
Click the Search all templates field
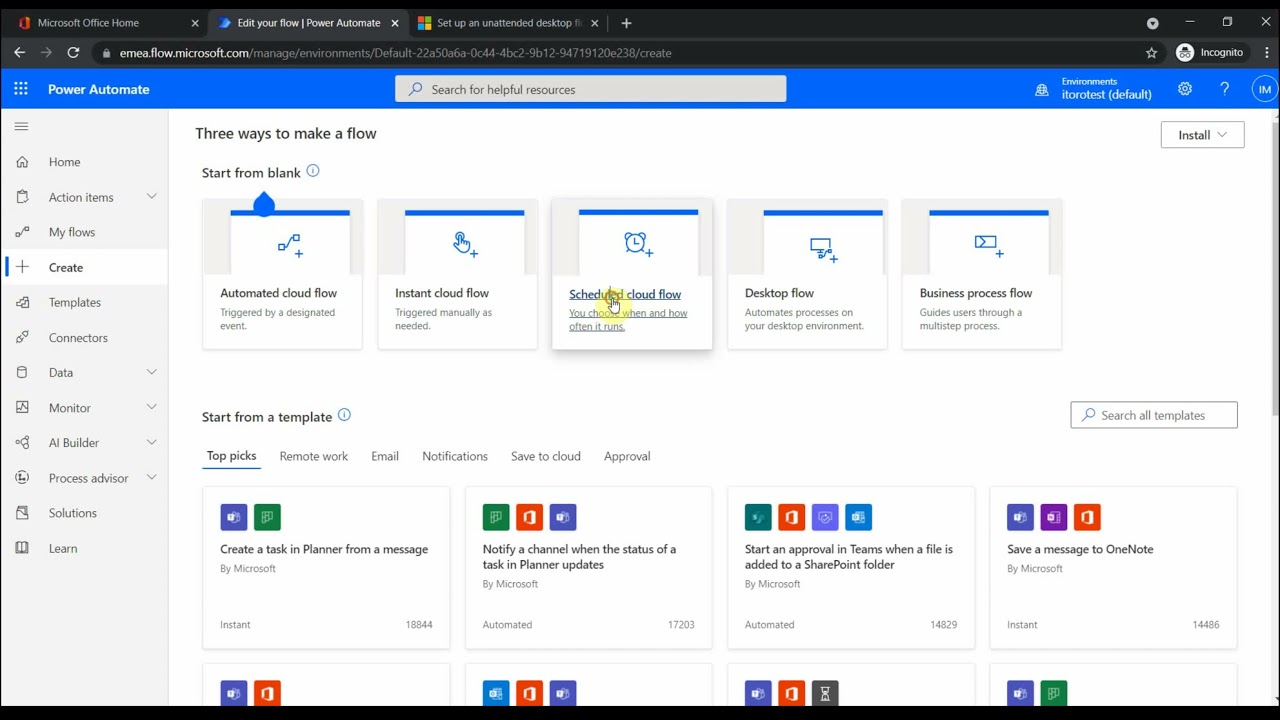[x=1154, y=415]
